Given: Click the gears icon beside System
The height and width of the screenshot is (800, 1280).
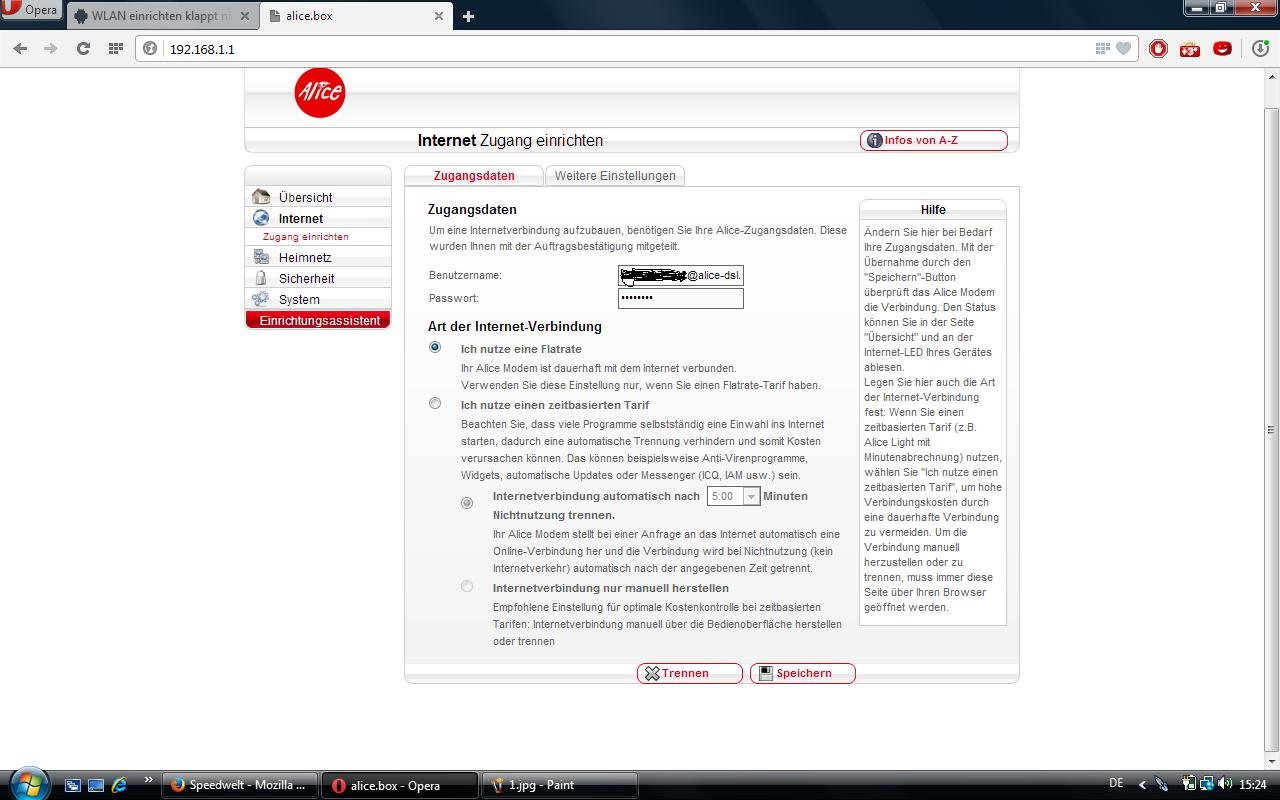Looking at the screenshot, I should (261, 299).
